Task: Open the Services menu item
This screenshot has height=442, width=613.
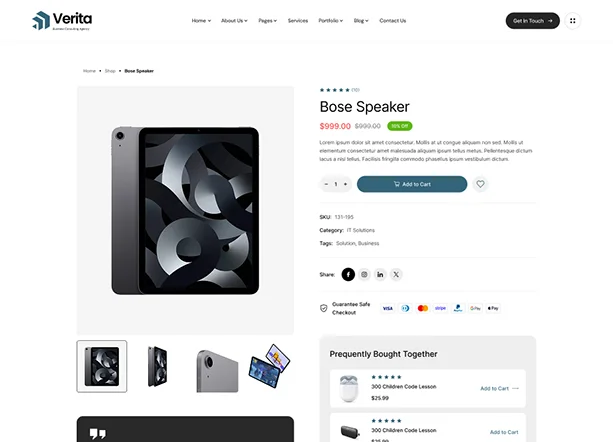Action: tap(298, 20)
